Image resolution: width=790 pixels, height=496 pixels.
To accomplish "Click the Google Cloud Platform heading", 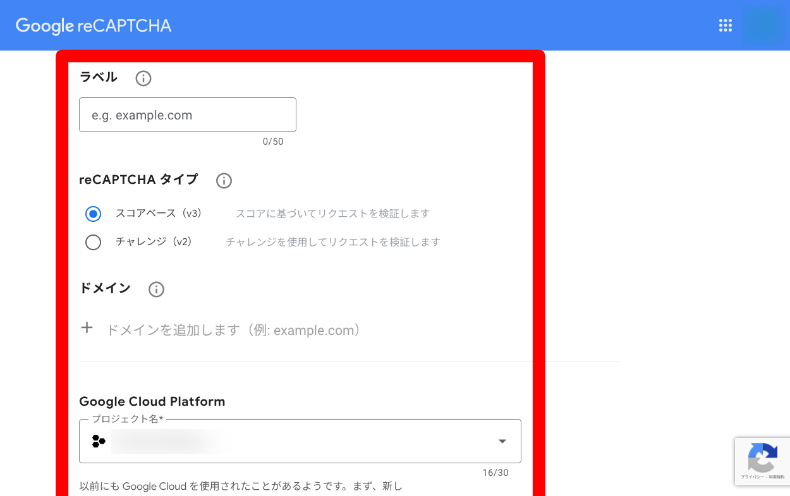I will [152, 402].
